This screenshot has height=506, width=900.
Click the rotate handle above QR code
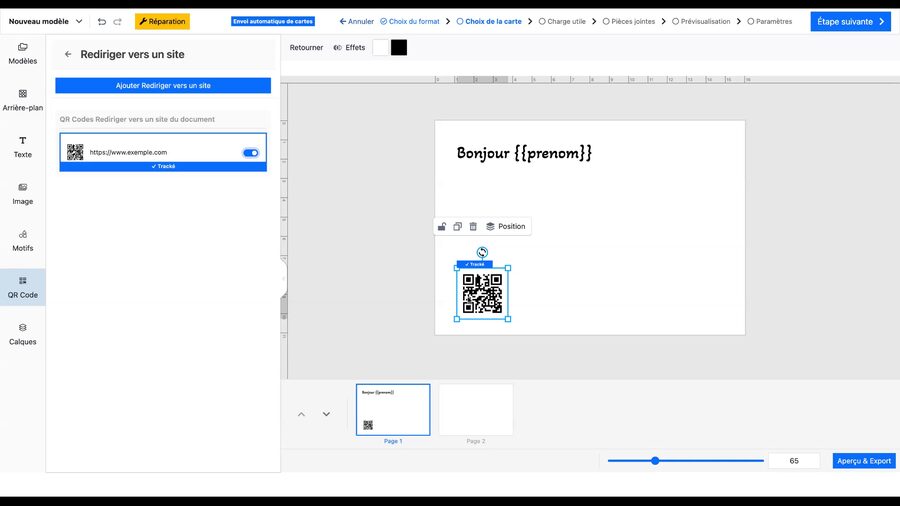click(x=482, y=252)
